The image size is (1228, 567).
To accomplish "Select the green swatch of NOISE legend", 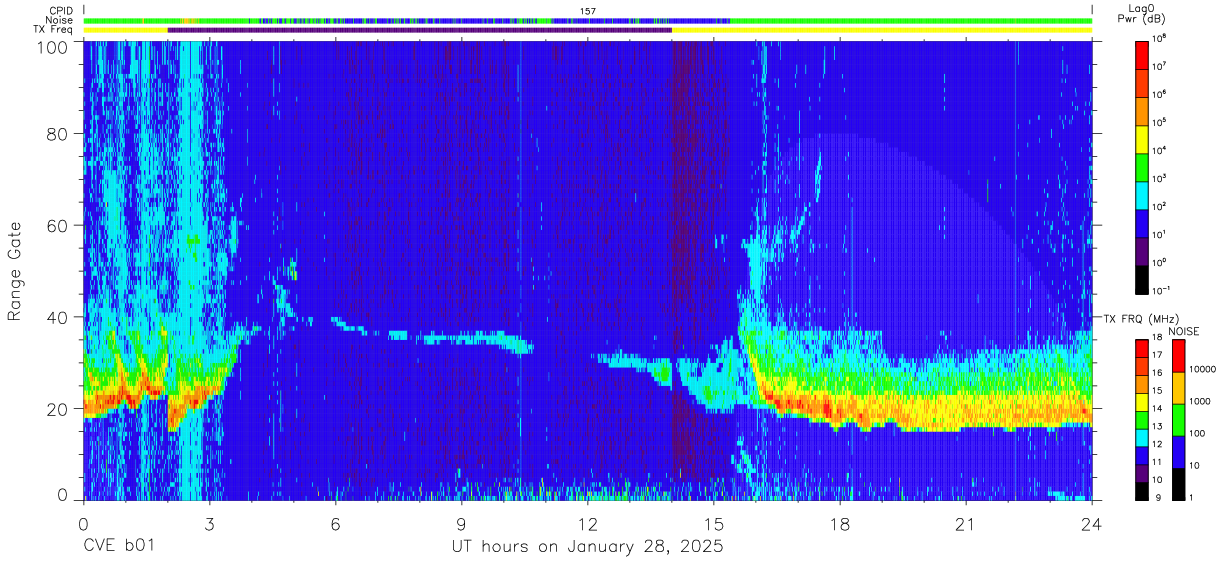I will click(1180, 419).
